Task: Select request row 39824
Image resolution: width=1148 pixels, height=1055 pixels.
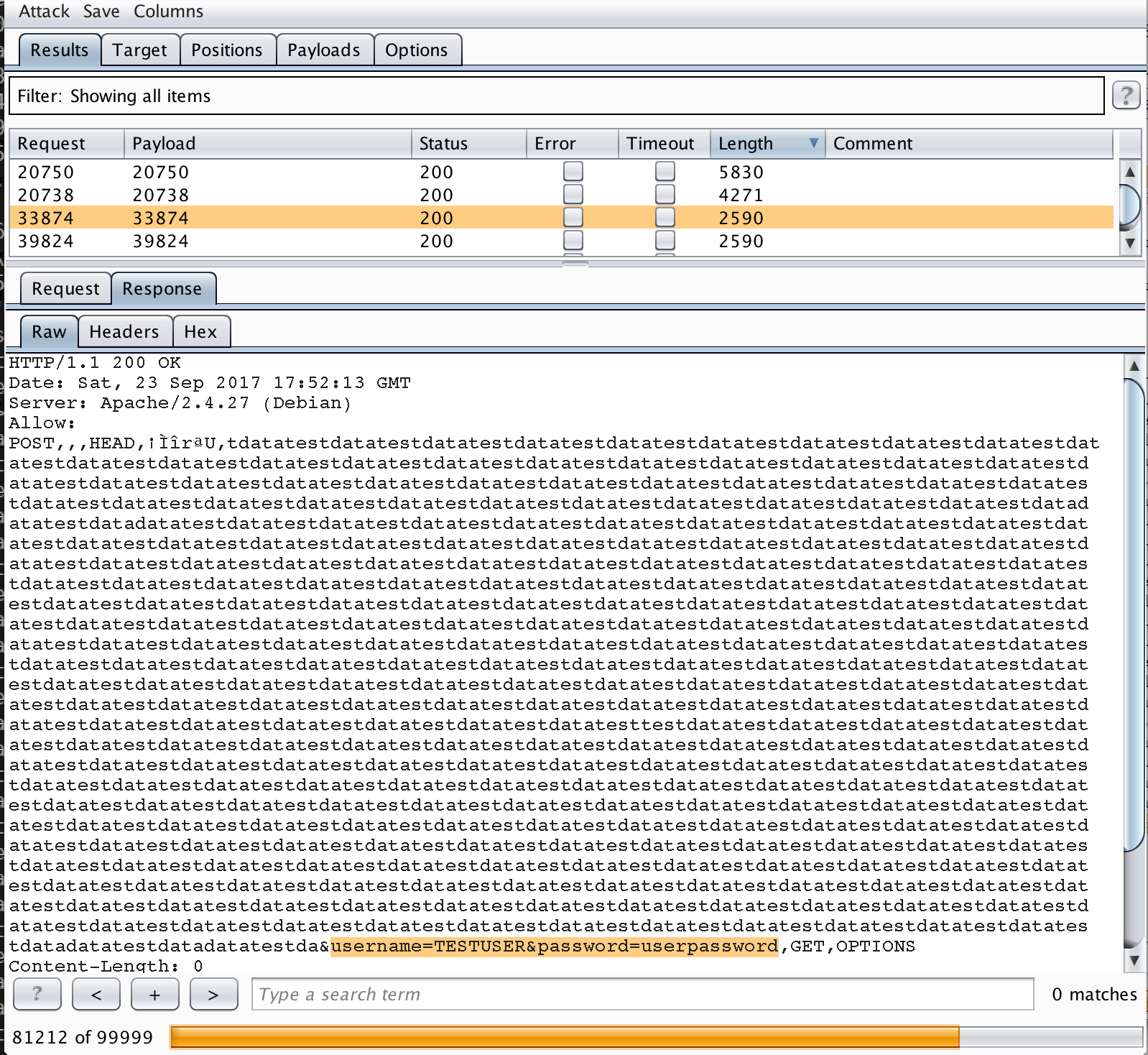Action: point(560,241)
